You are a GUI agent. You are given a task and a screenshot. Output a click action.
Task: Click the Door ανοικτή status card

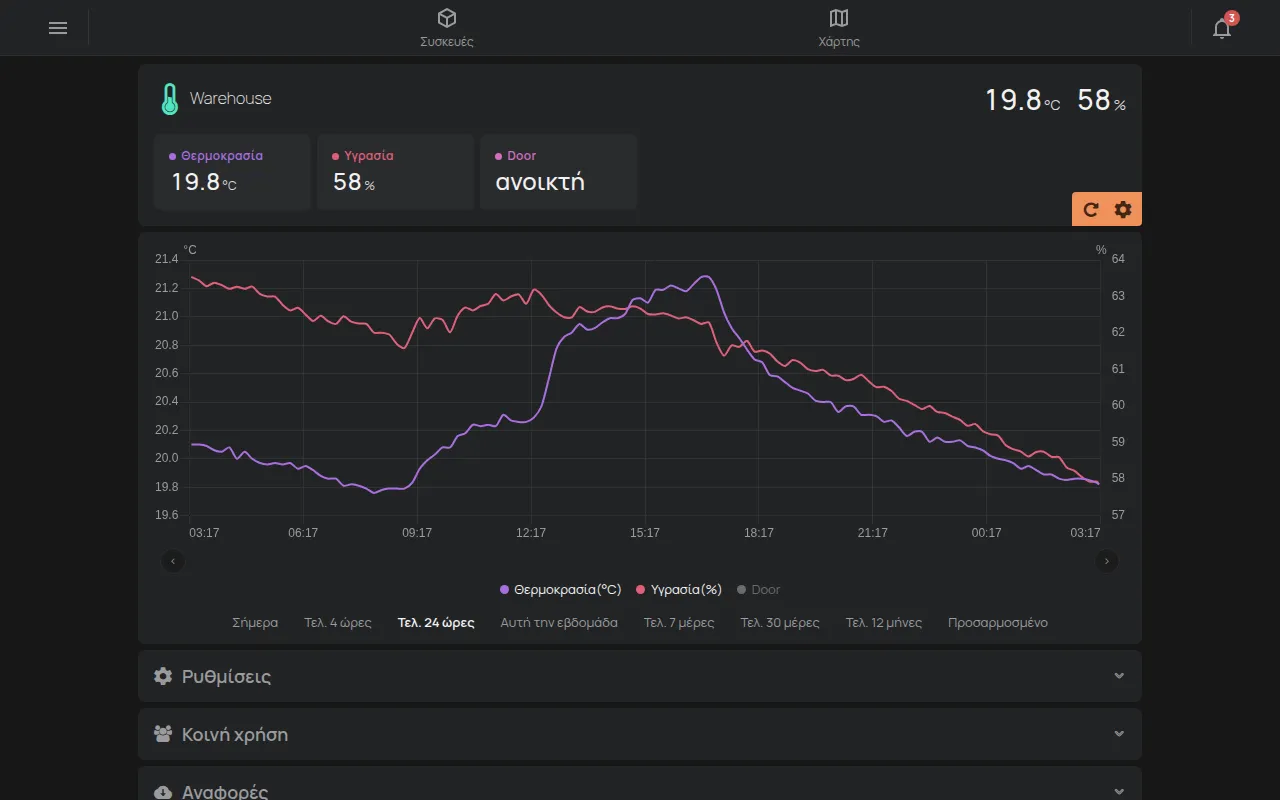pos(559,172)
